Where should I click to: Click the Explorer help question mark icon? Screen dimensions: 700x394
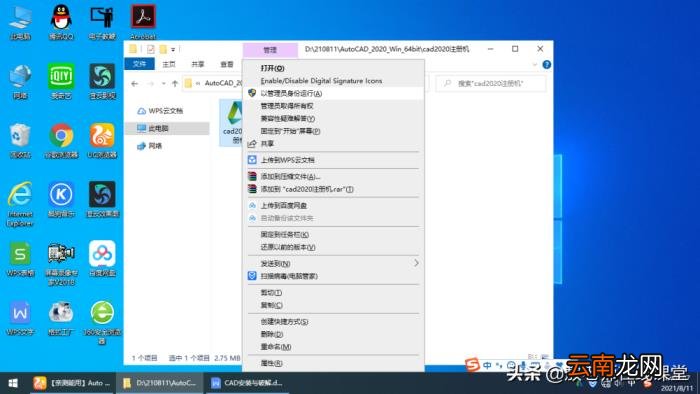546,65
